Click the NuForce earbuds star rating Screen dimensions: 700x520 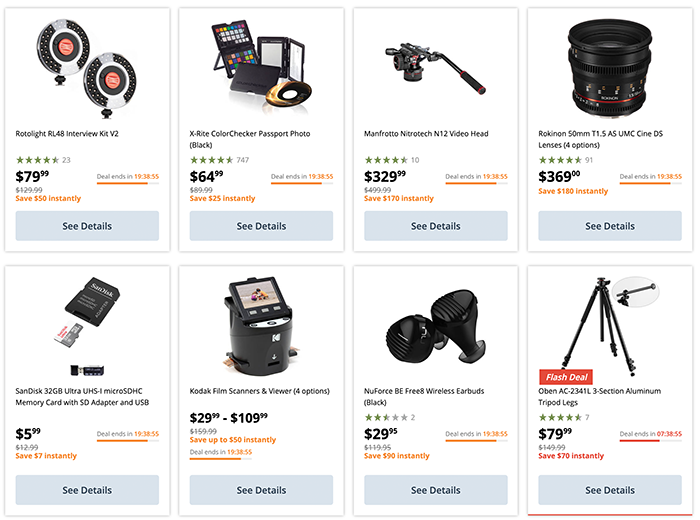click(x=389, y=417)
